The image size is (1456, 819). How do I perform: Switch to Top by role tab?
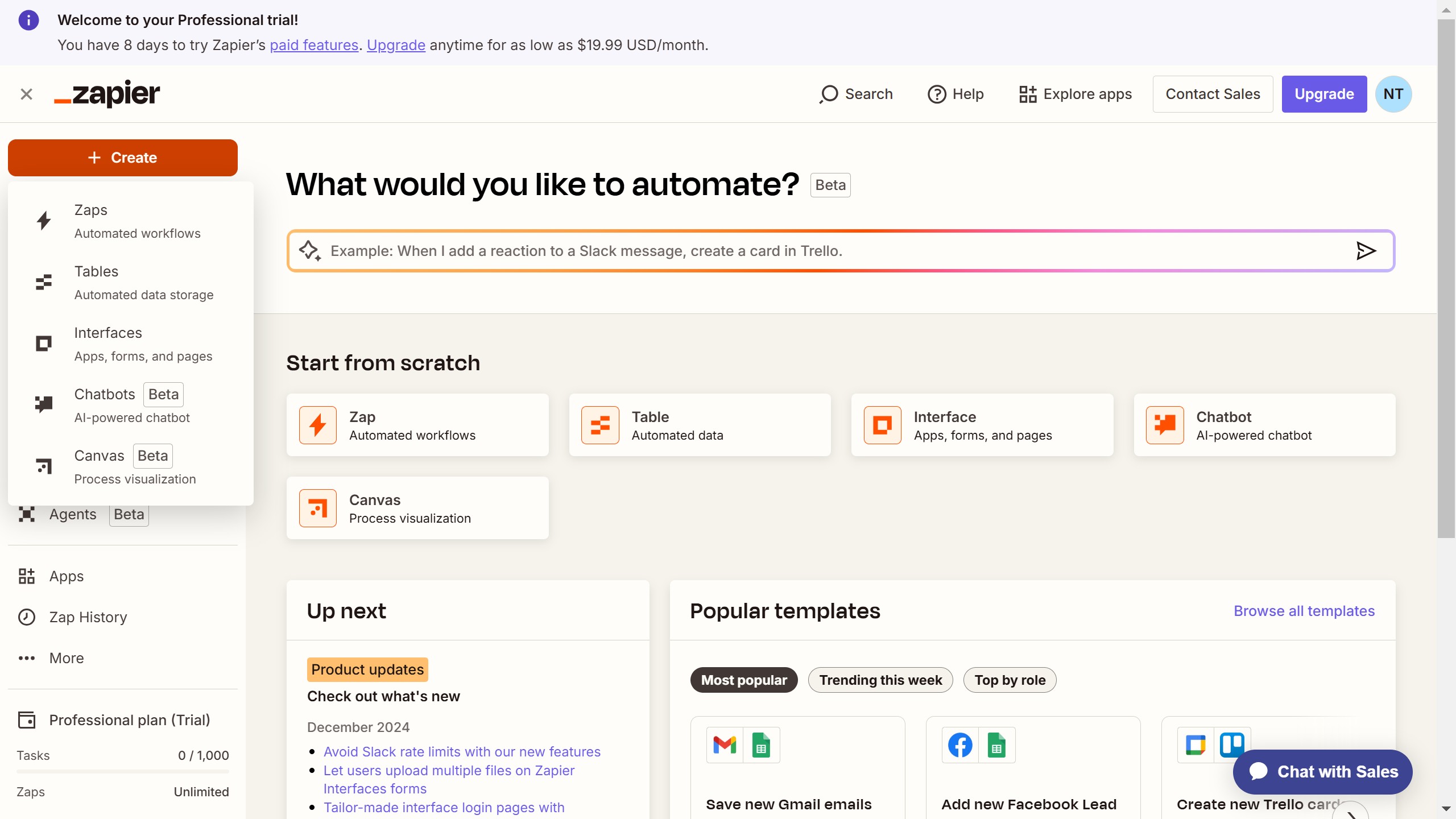tap(1010, 680)
